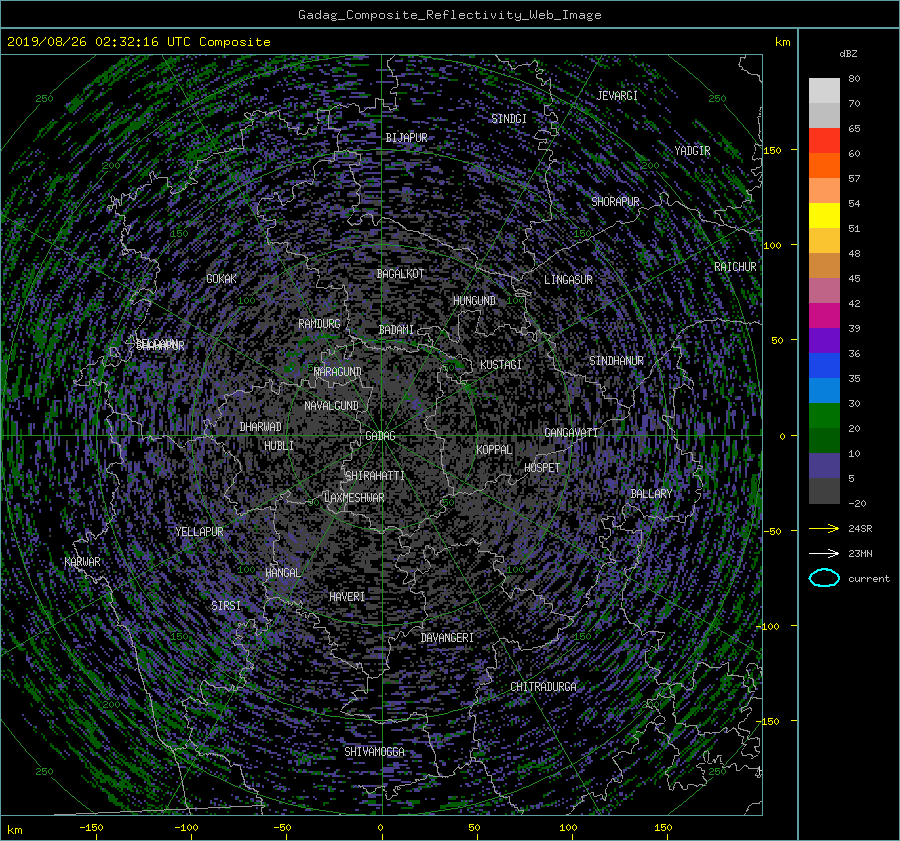This screenshot has width=900, height=841.
Task: Select the red 65 dBZ color swatch
Action: click(824, 140)
